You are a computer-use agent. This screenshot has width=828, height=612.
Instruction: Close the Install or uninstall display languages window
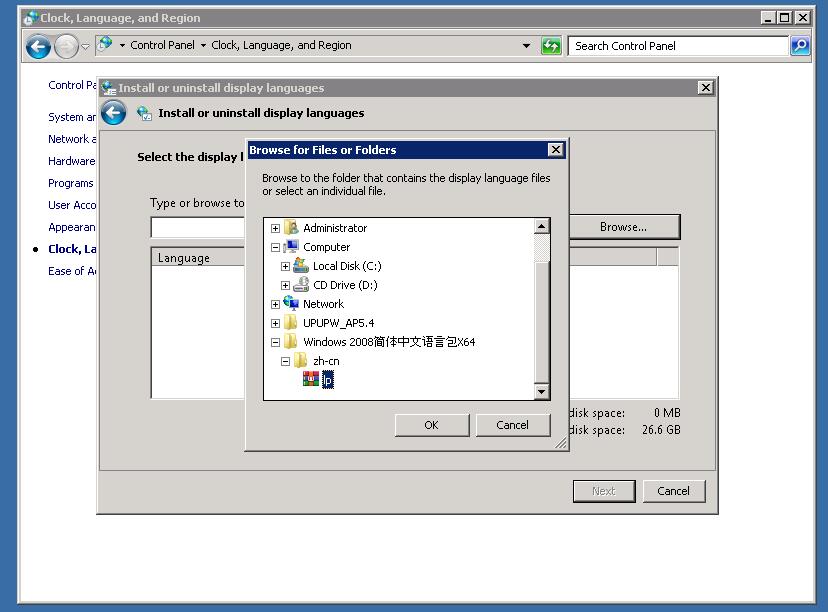coord(705,88)
